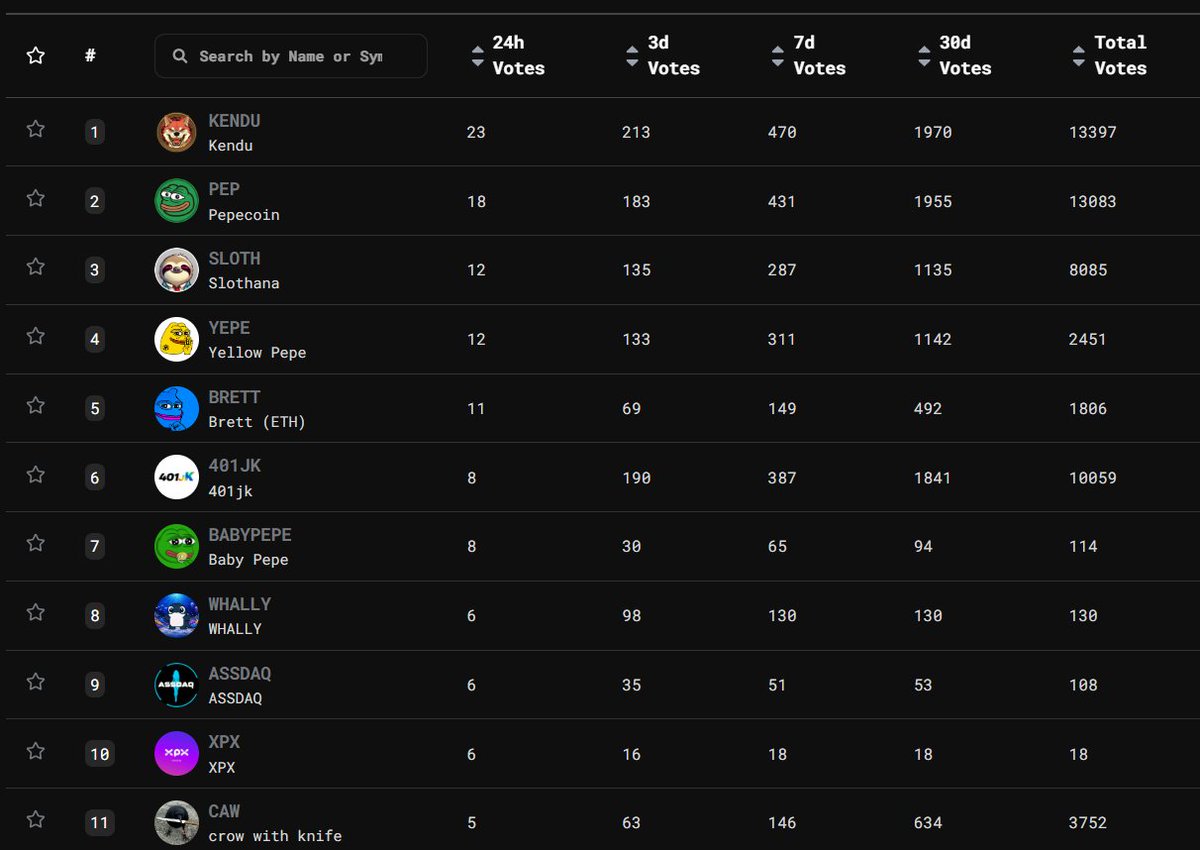This screenshot has width=1200, height=850.
Task: Click ASSDAQ total votes 108
Action: point(1082,685)
